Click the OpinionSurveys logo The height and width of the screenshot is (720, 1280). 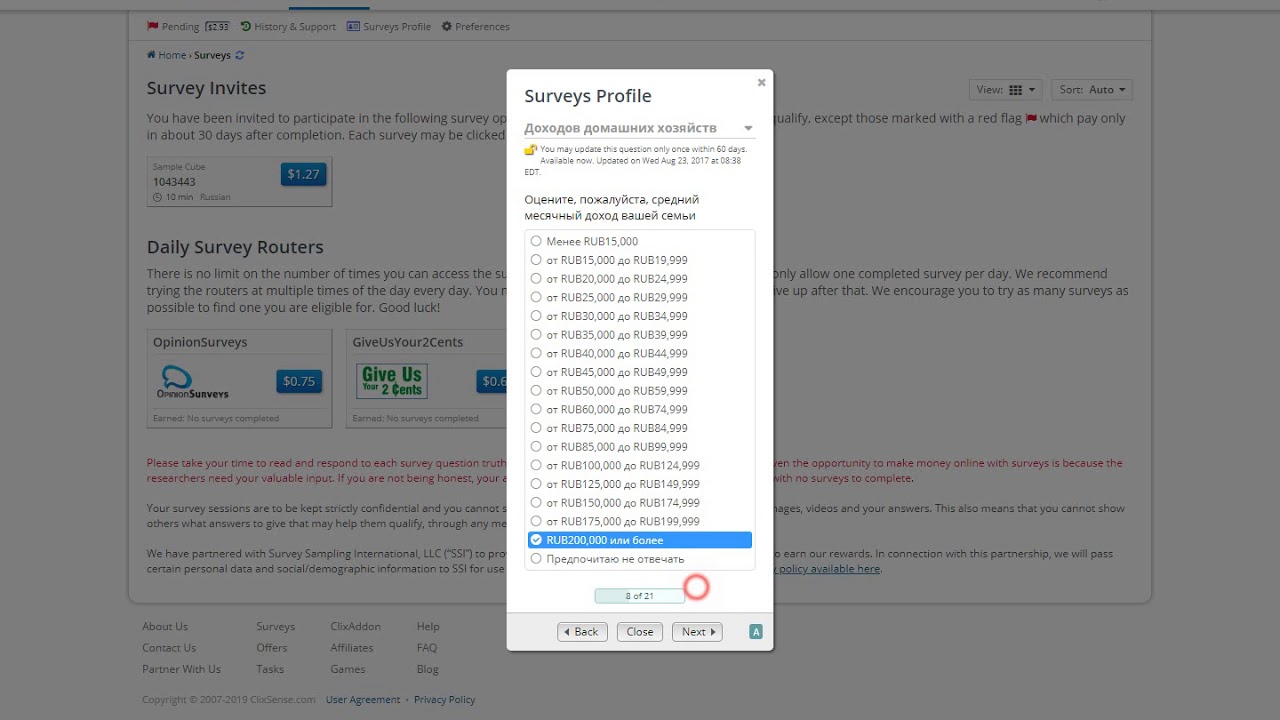(193, 382)
